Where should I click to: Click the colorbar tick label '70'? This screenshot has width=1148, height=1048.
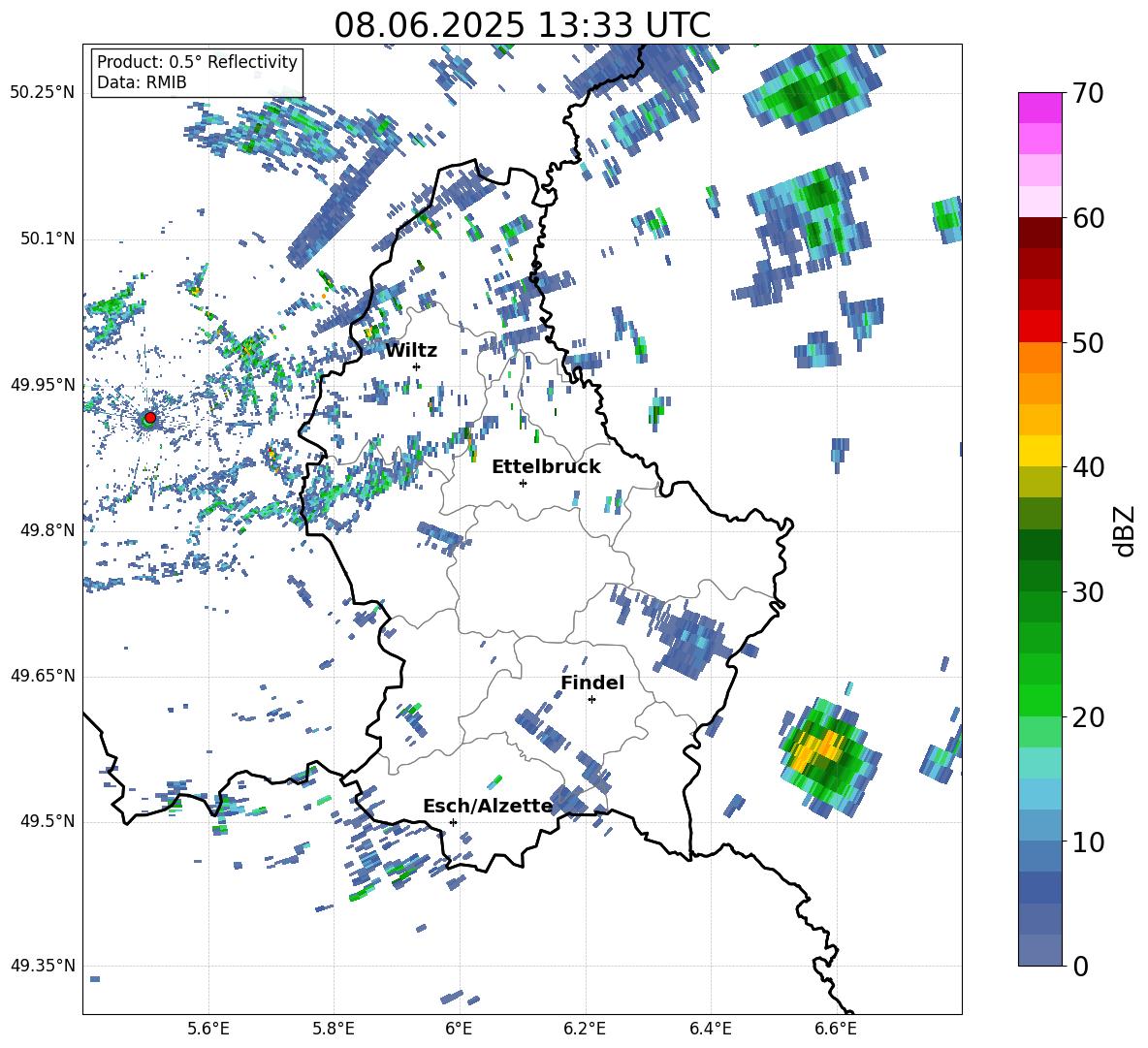(1088, 94)
